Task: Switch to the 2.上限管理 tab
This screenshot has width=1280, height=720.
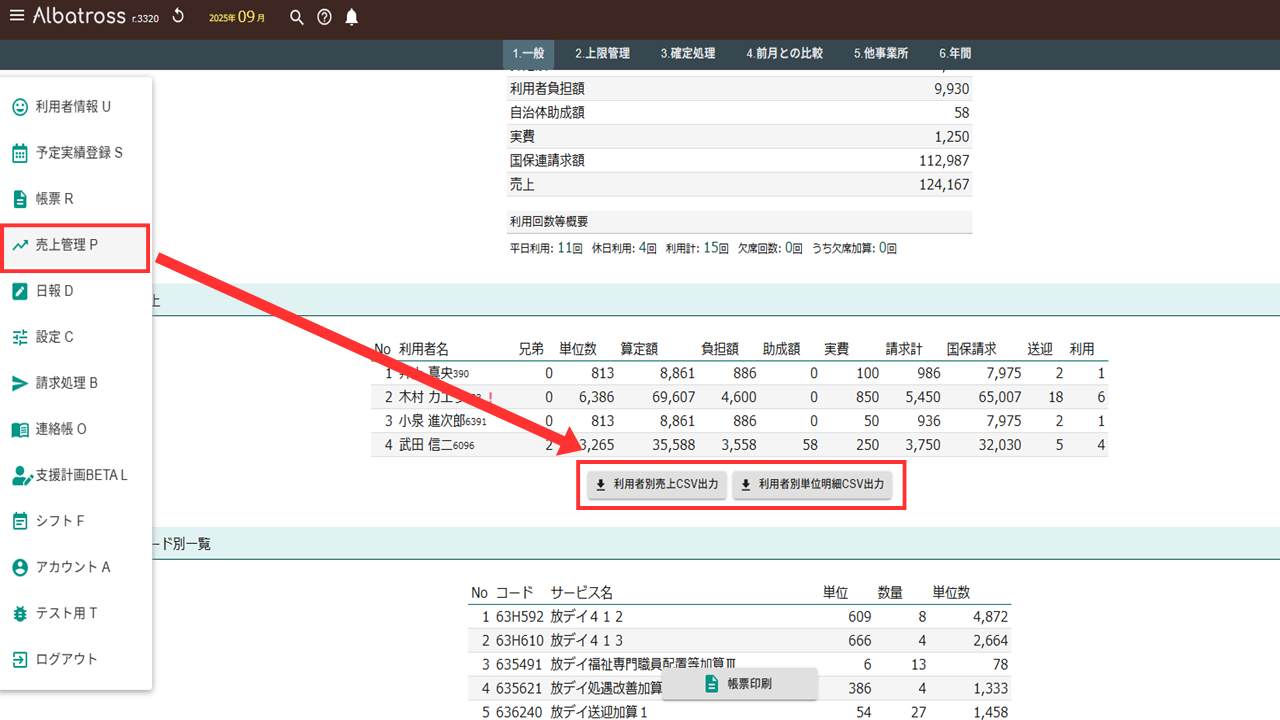Action: 602,54
